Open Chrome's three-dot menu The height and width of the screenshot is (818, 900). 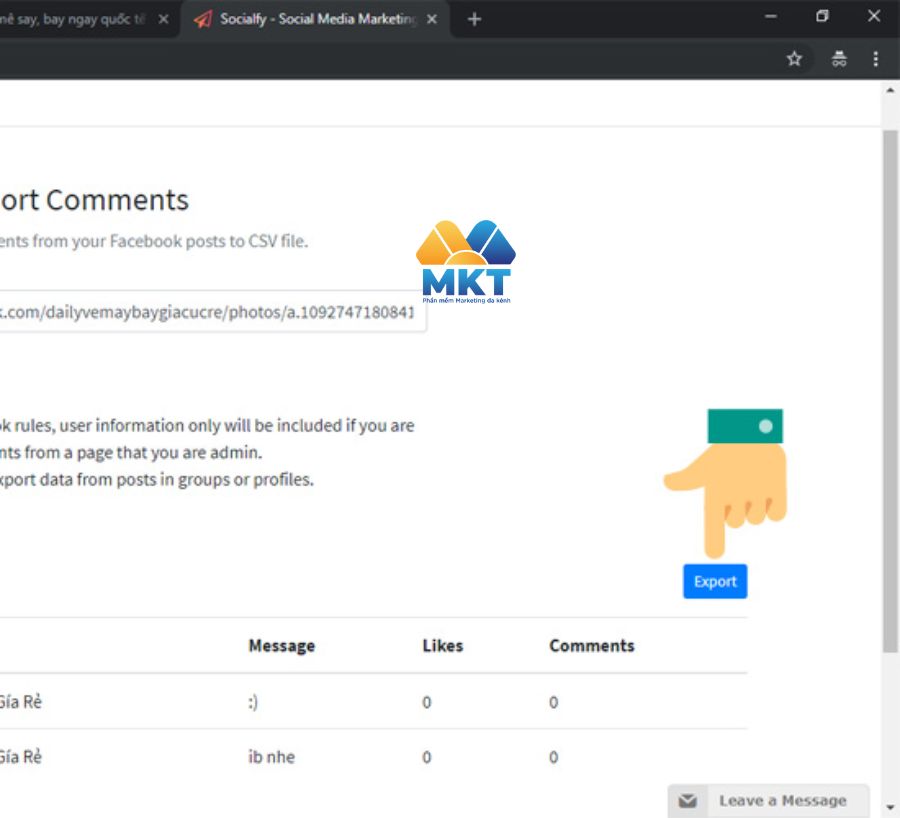(876, 59)
